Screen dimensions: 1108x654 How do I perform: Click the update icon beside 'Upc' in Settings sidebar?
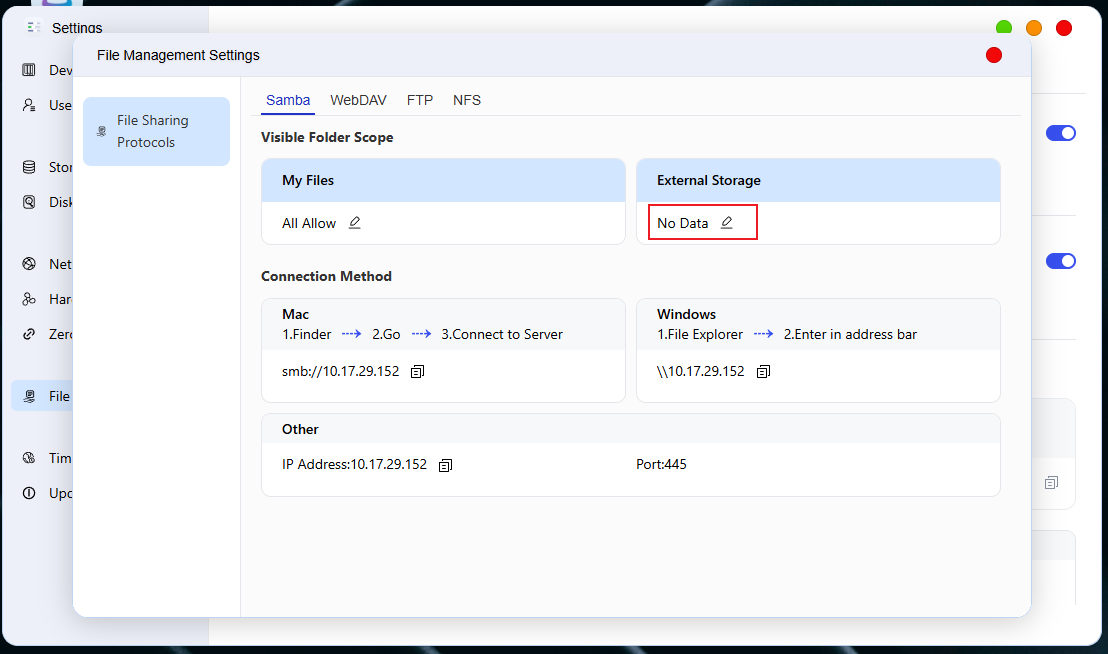point(29,493)
